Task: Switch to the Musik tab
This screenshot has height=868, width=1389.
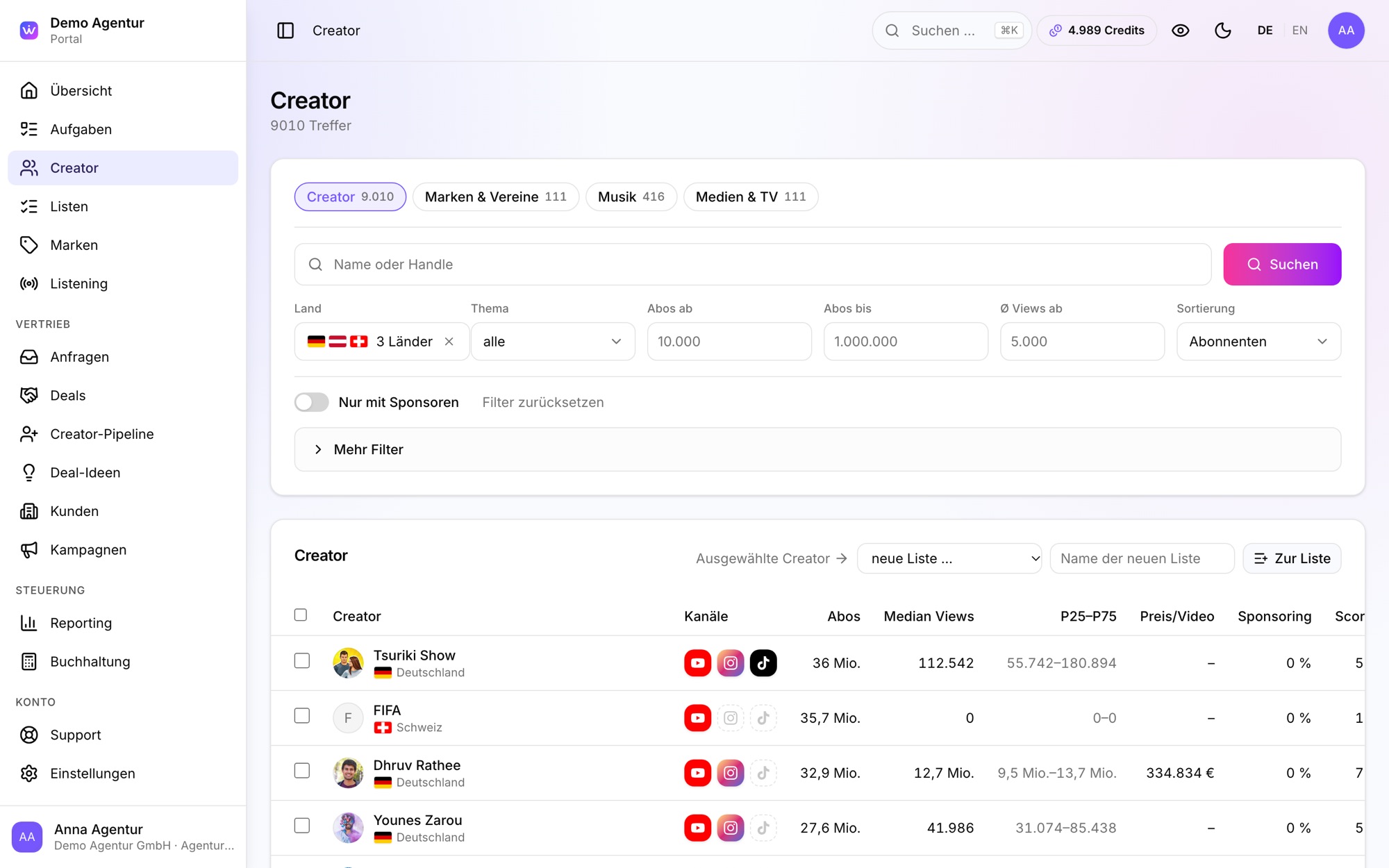Action: click(631, 197)
